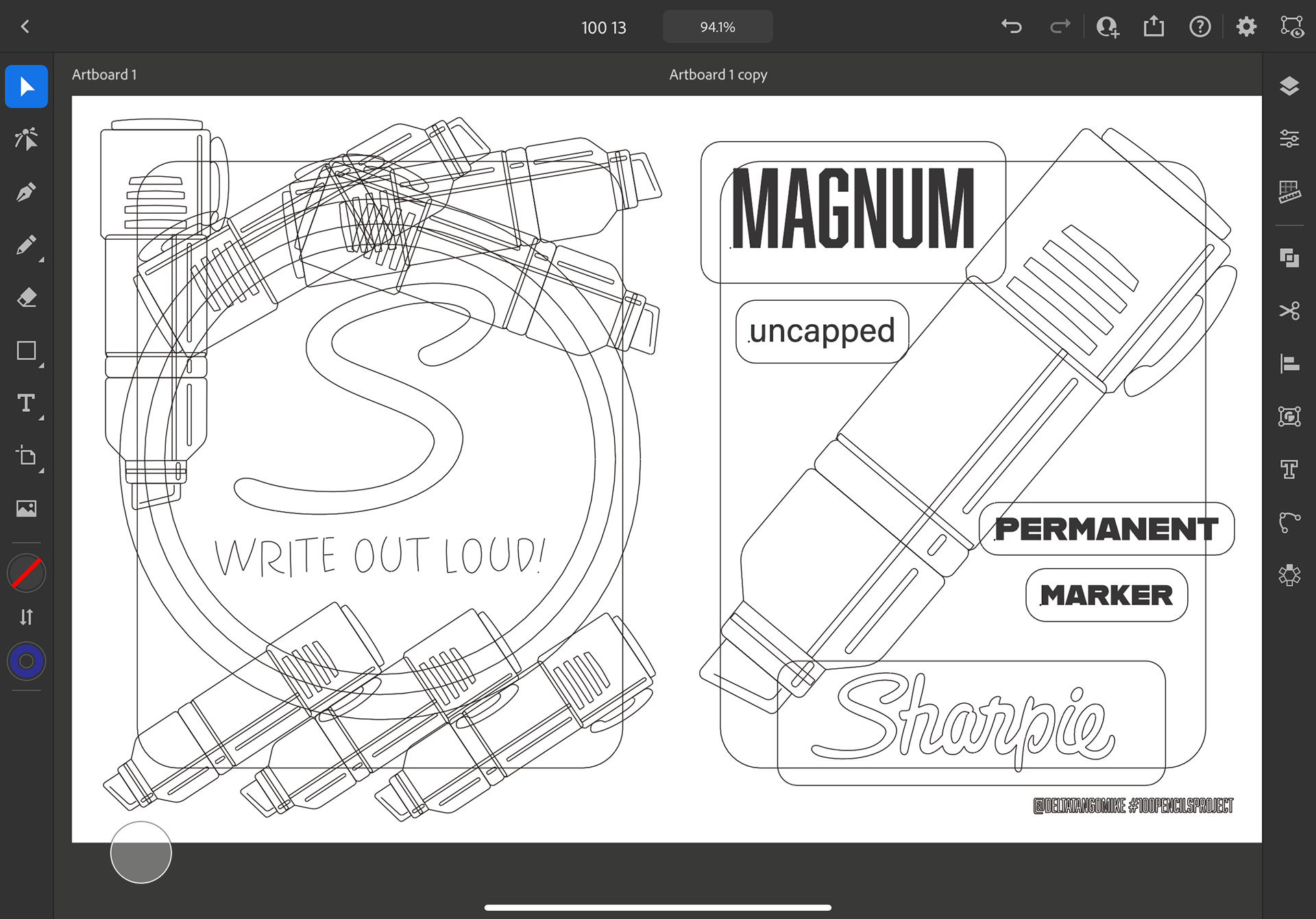Select the WRITE OUT LOUD! lettering
The height and width of the screenshot is (919, 1316).
[380, 556]
